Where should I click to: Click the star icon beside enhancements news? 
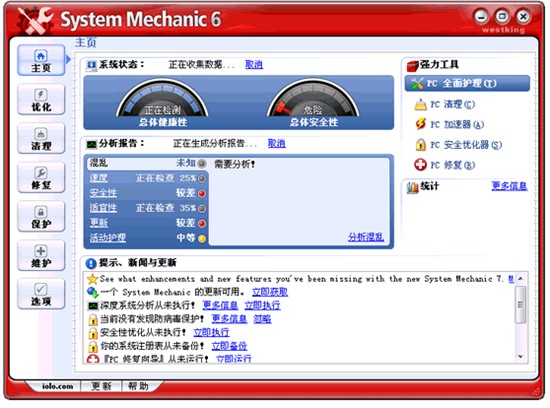click(x=92, y=279)
